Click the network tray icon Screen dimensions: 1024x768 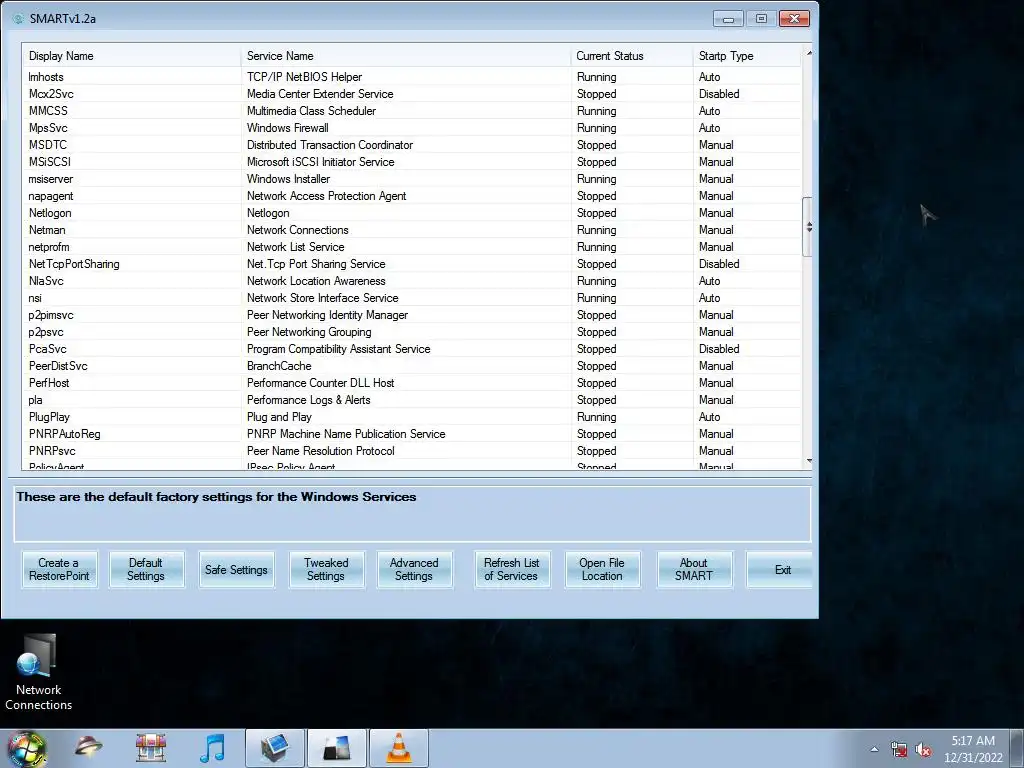899,750
